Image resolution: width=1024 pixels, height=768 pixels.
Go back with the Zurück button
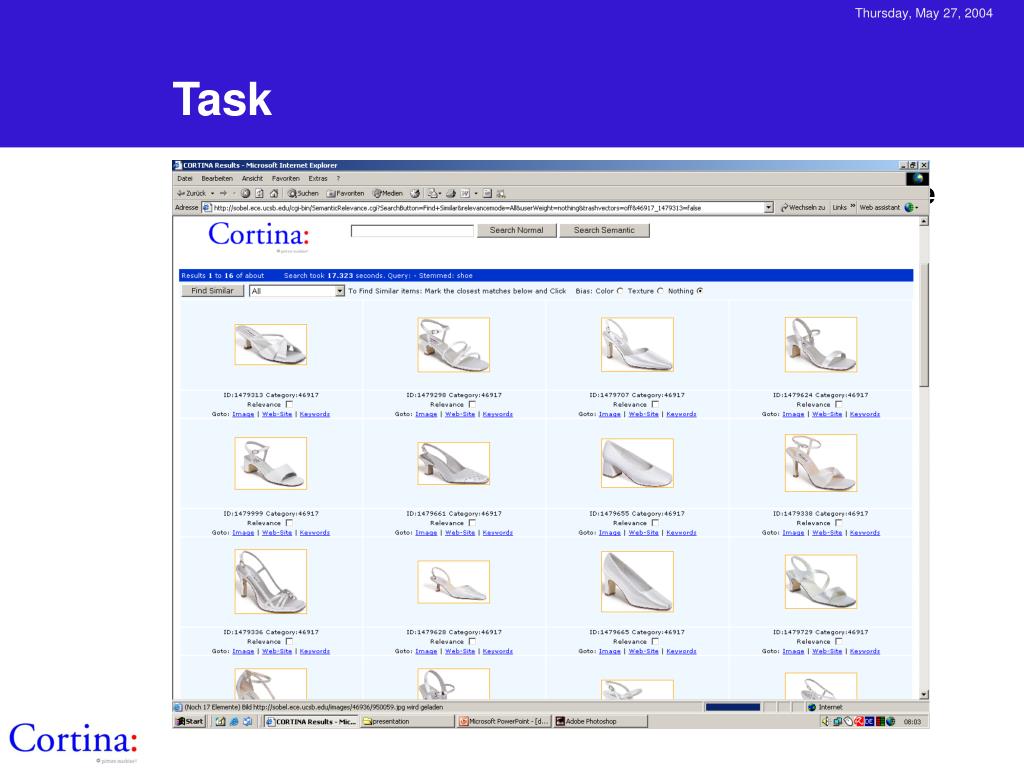click(x=191, y=193)
